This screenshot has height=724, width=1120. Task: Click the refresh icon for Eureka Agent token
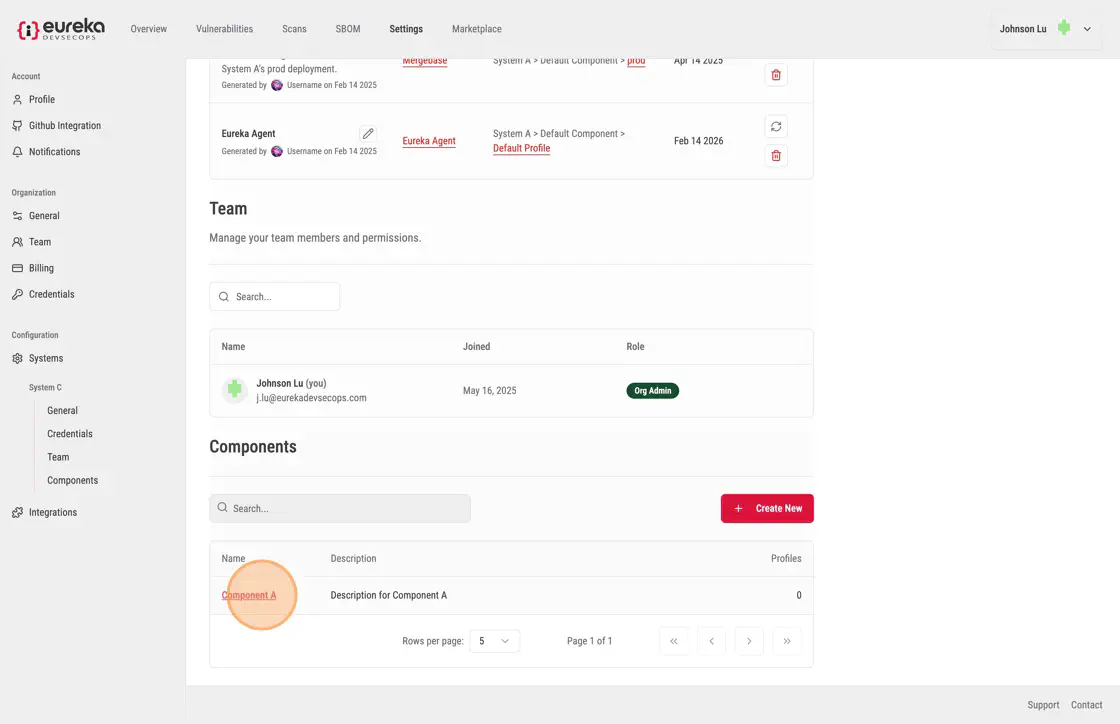776,127
